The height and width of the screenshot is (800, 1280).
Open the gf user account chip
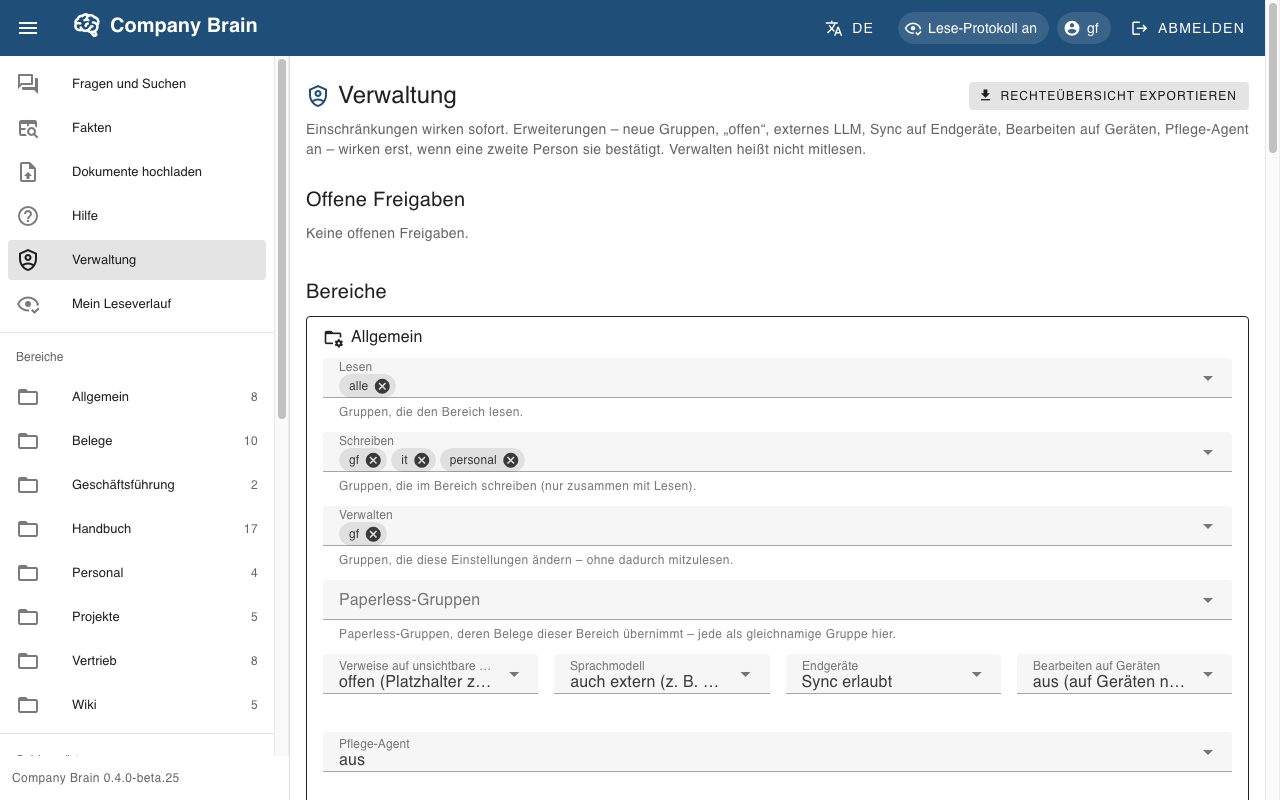click(1084, 28)
